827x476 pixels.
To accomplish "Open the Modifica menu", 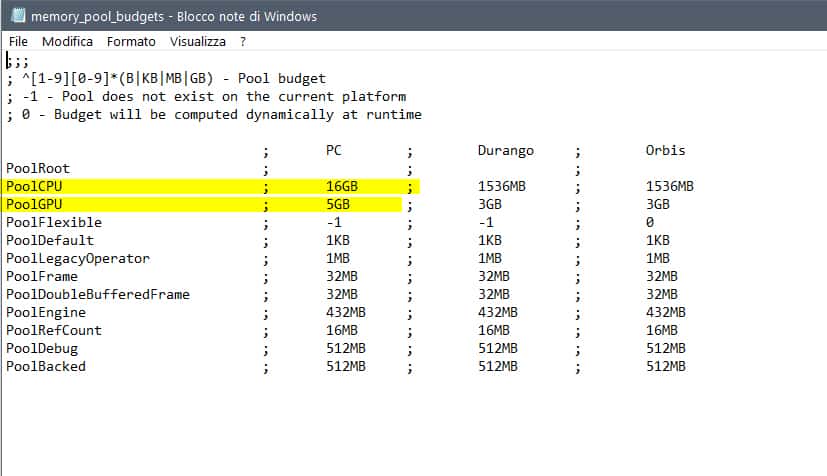I will click(x=67, y=41).
